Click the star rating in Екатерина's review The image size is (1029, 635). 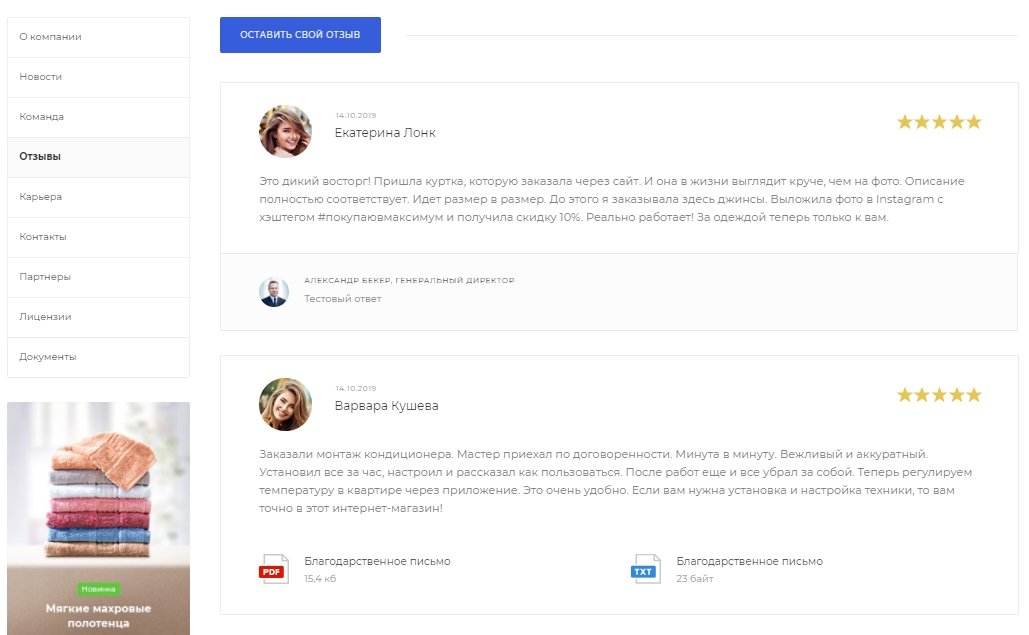(x=939, y=122)
